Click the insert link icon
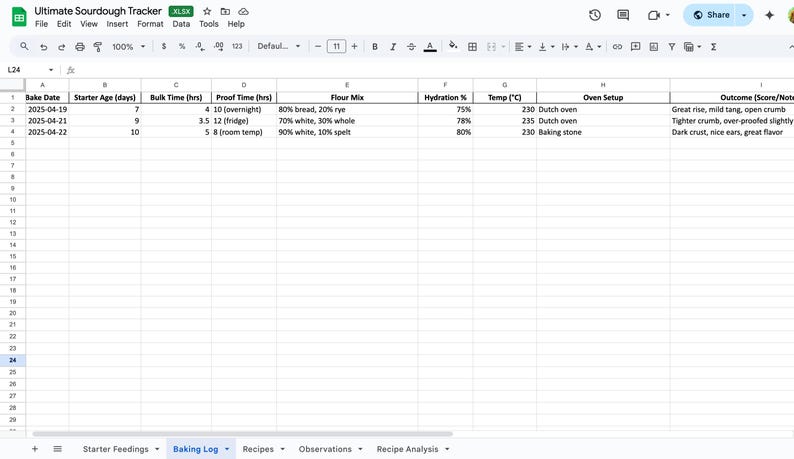The height and width of the screenshot is (459, 794). pos(617,47)
